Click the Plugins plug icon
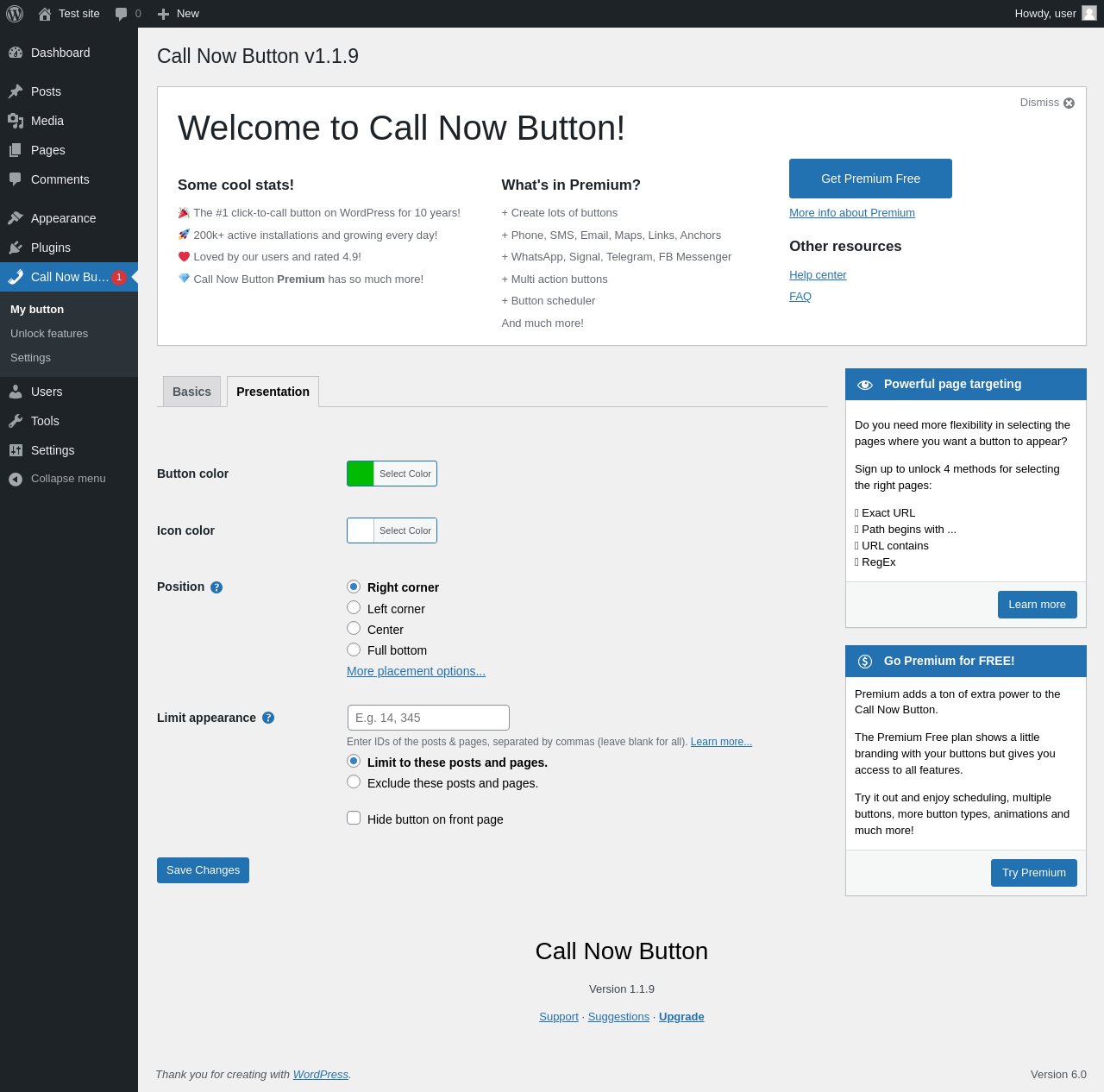 (16, 248)
